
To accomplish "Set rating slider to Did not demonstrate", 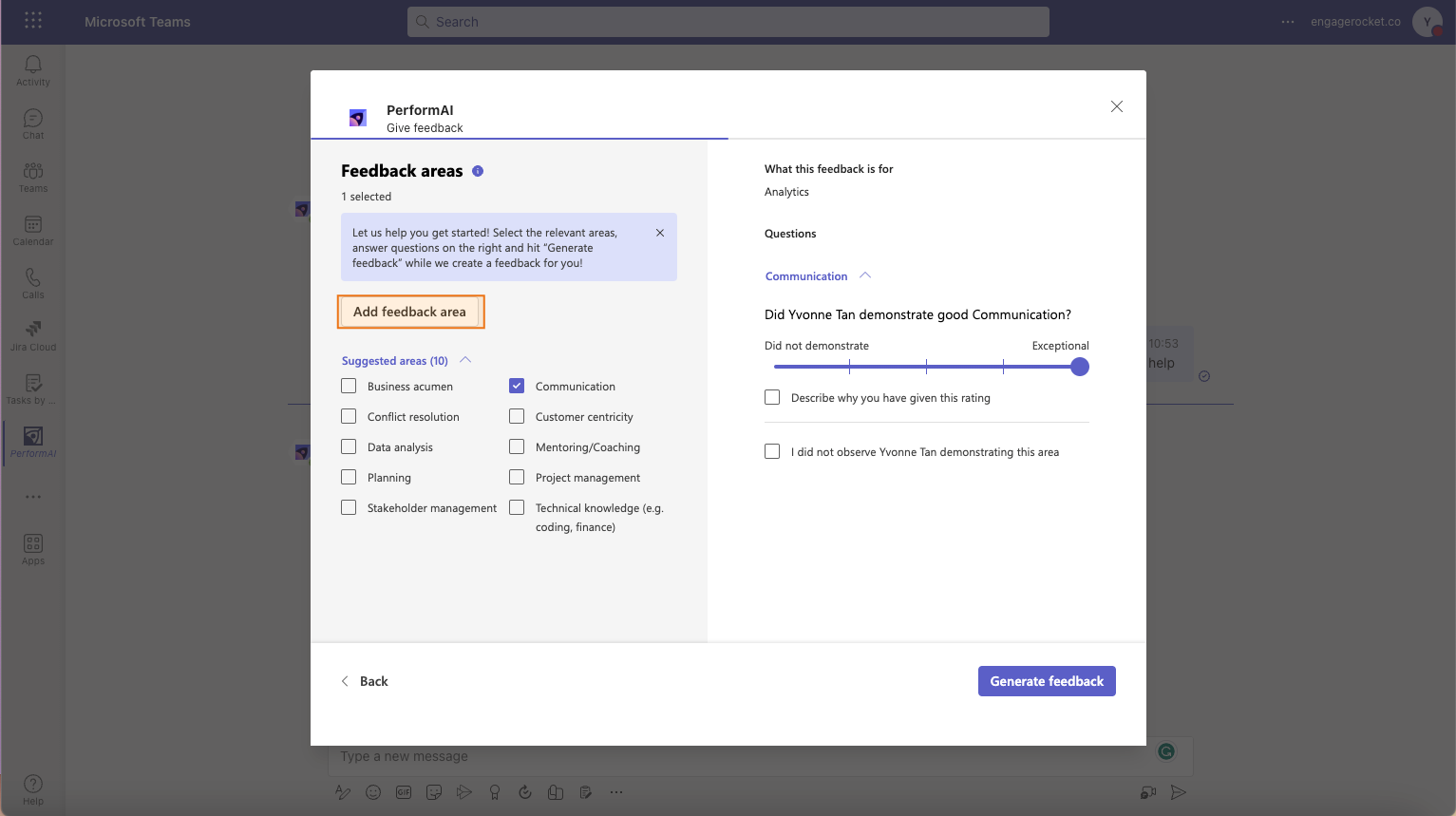I will (776, 367).
